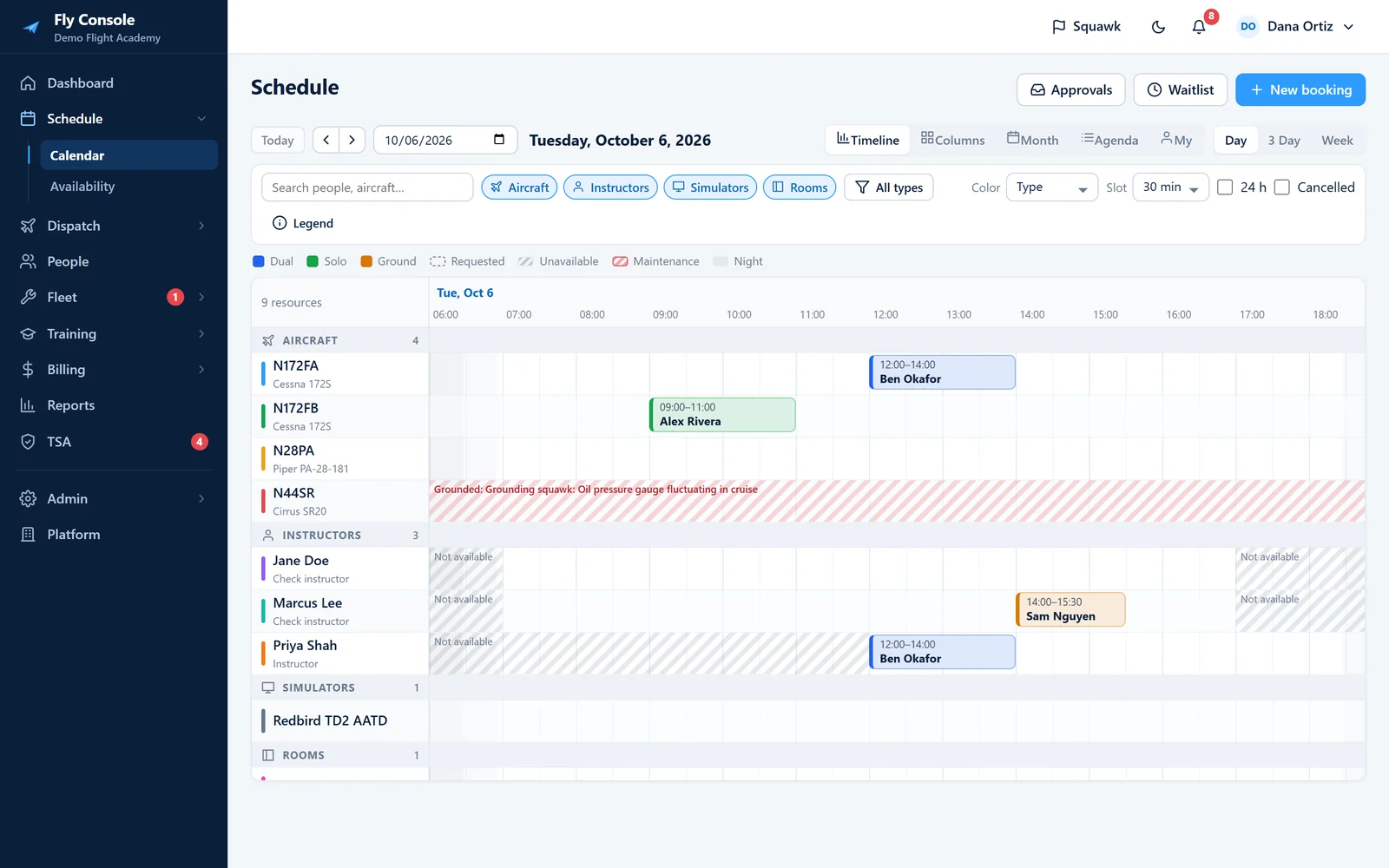Click the New booking button

[1300, 89]
